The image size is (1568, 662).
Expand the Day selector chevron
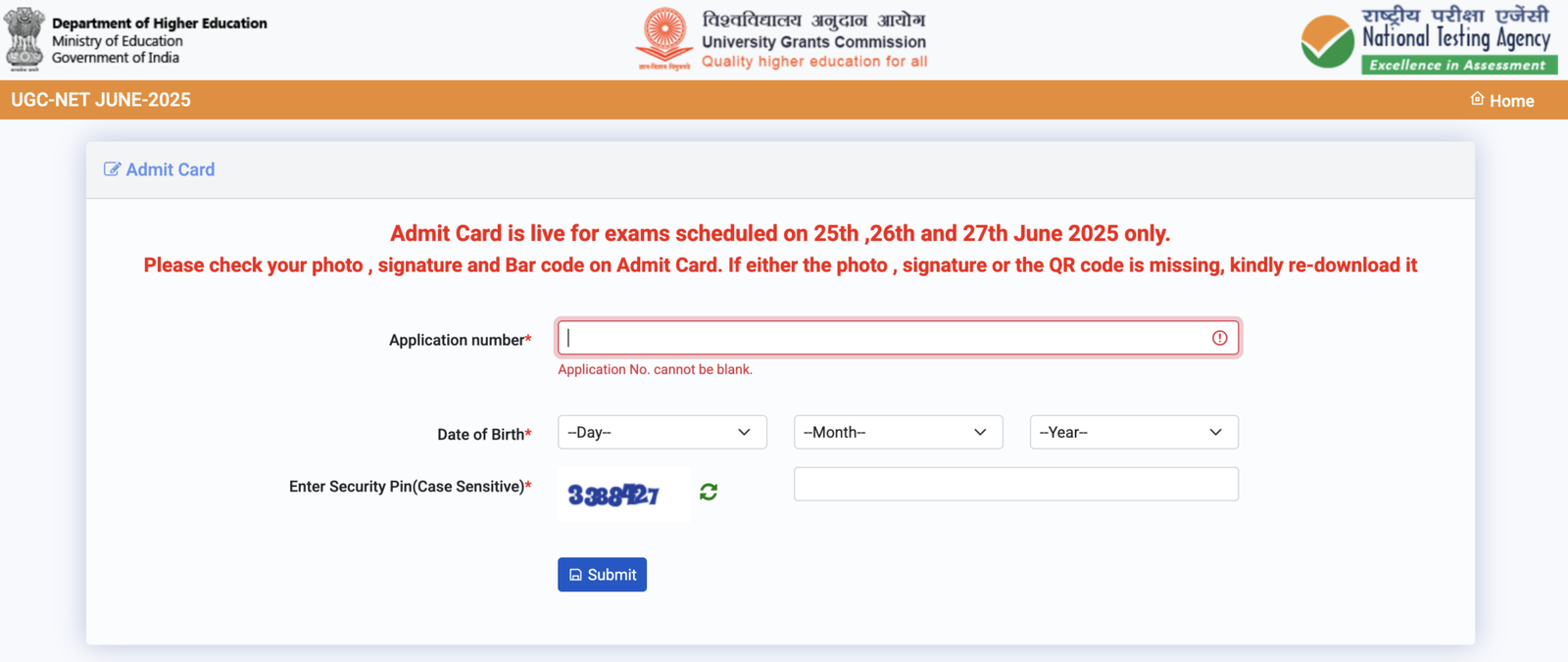[x=746, y=432]
